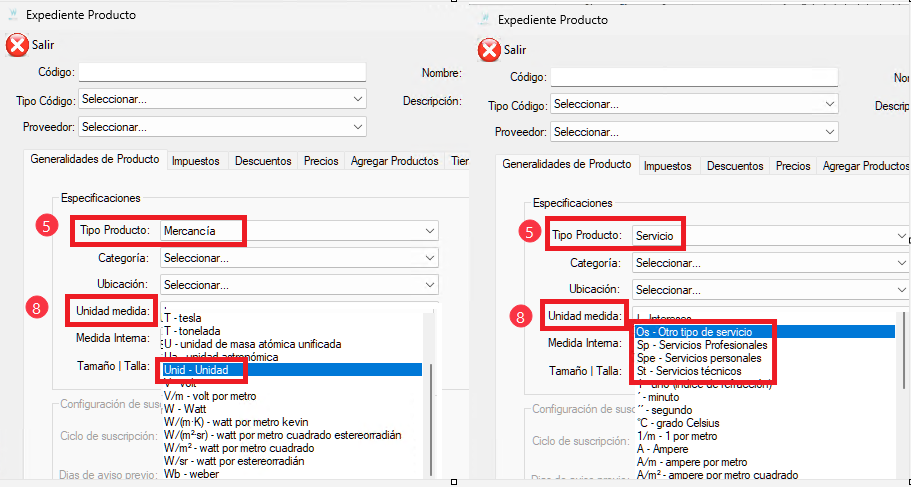Choose 'W - Watt' from unit list
911x488 pixels.
click(x=185, y=409)
